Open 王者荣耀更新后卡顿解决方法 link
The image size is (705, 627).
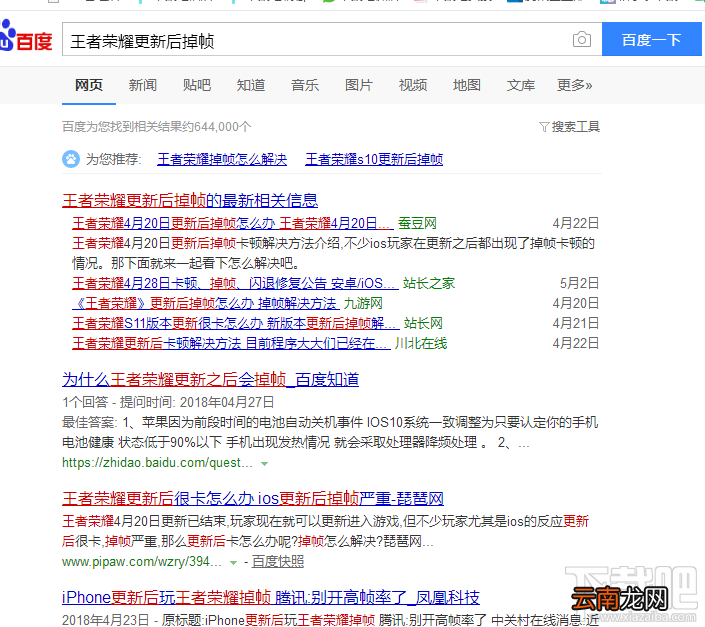[231, 343]
